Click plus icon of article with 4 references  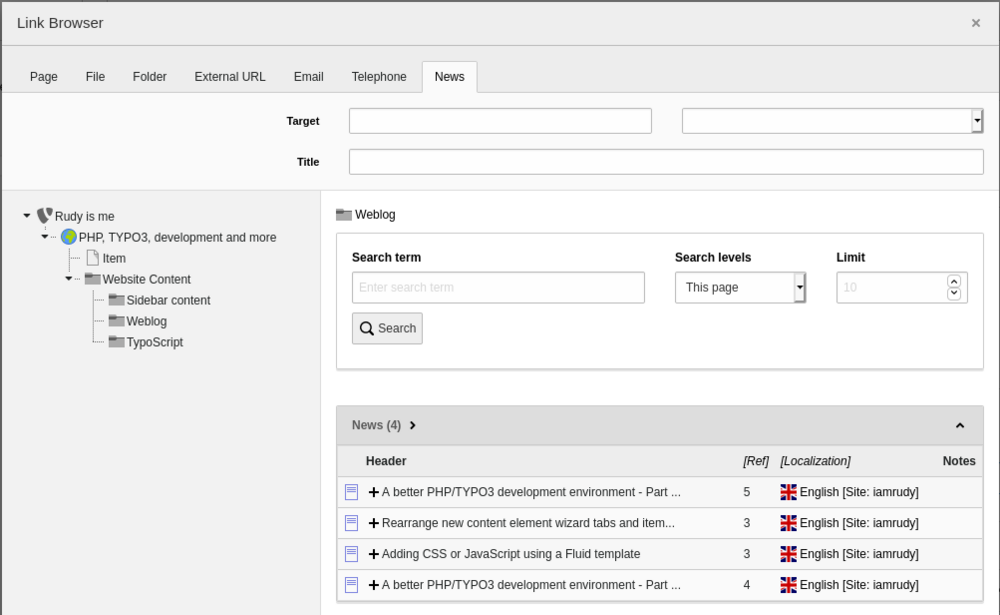tap(374, 585)
